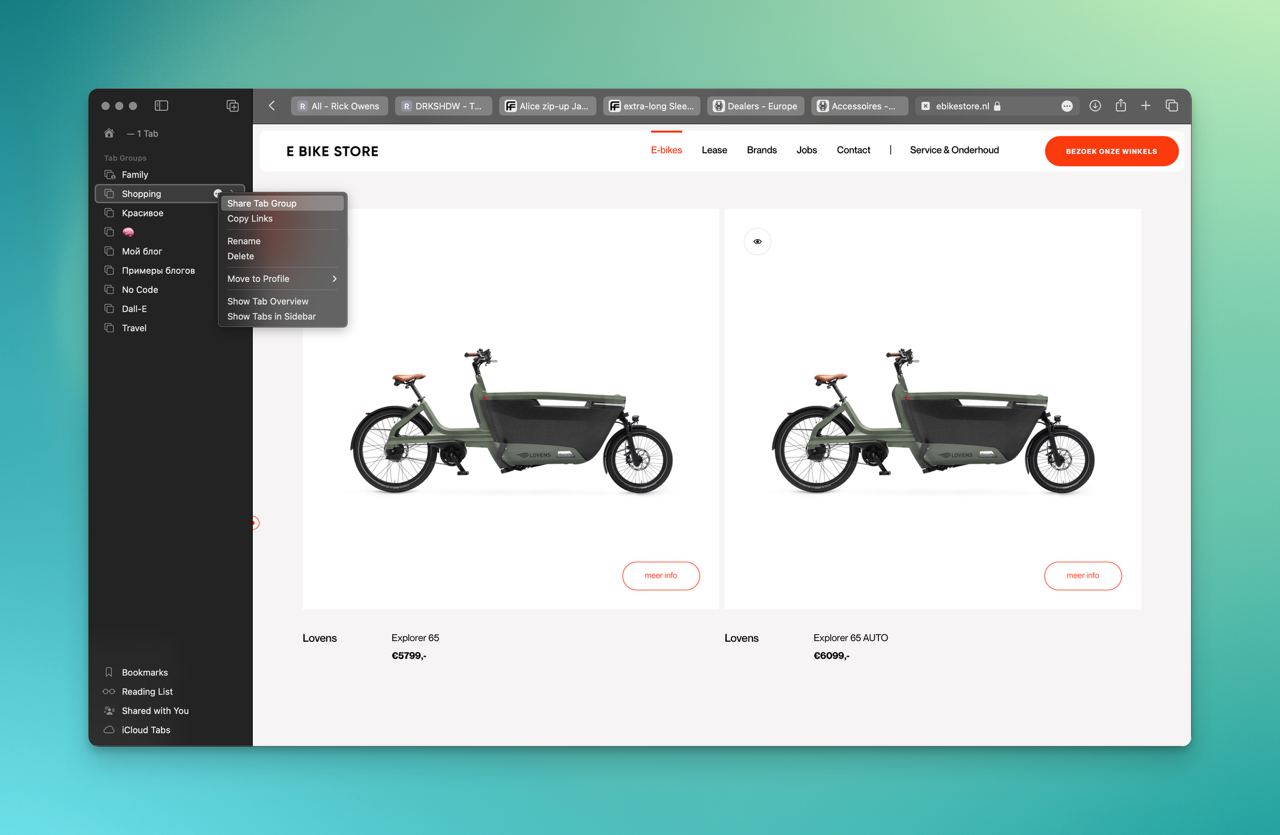1280x835 pixels.
Task: Click the lock icon in the address bar
Action: [x=997, y=106]
